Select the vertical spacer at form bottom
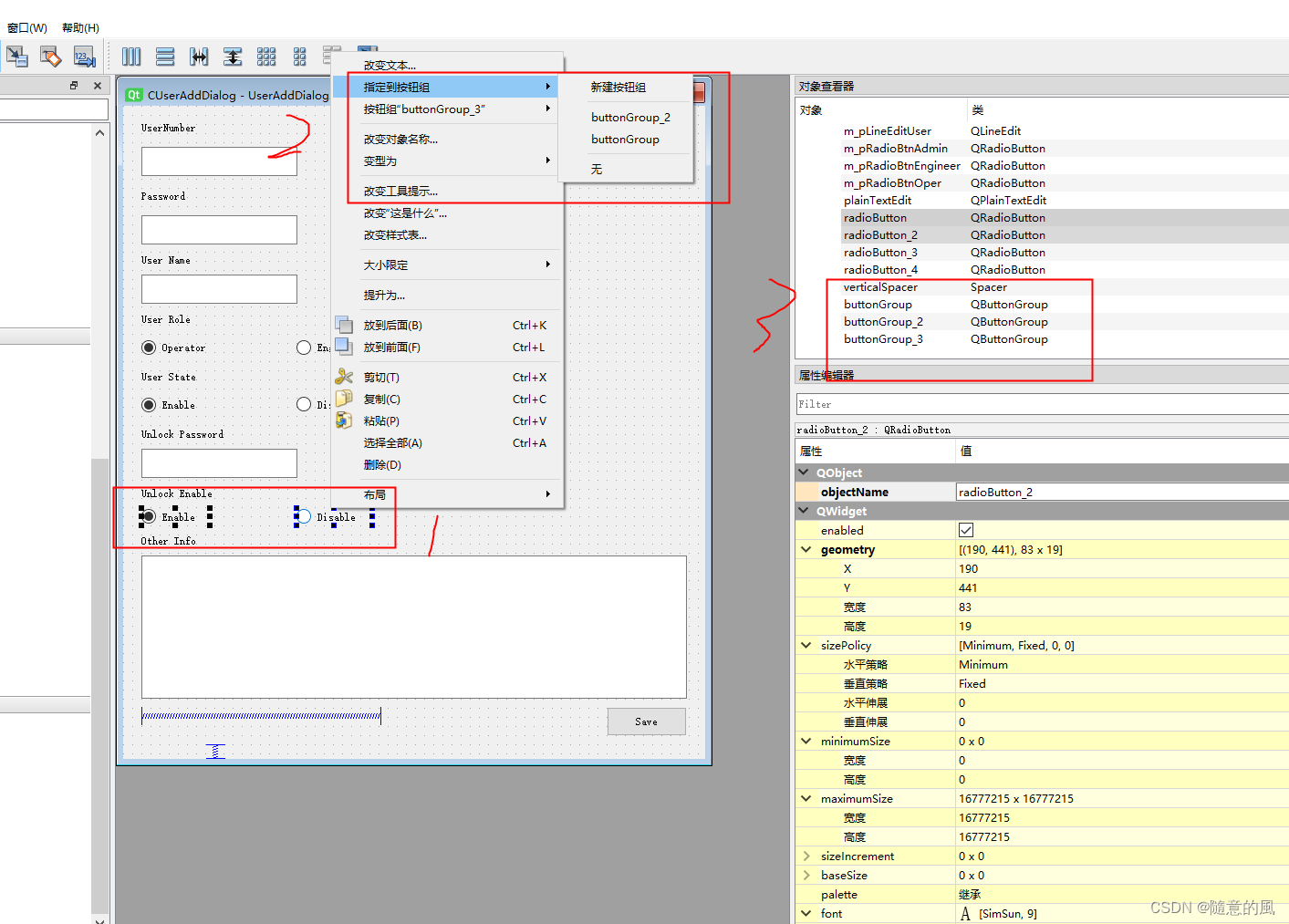Screen dimensions: 1289x924 coord(215,751)
